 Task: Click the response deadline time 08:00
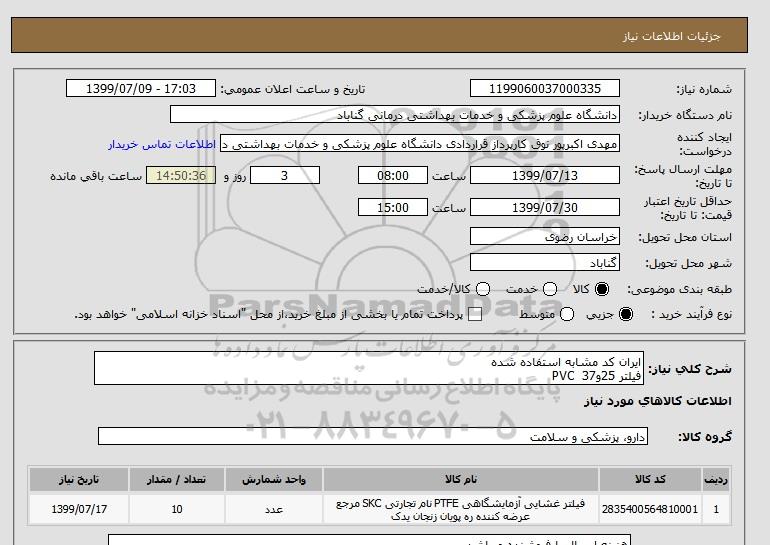393,175
